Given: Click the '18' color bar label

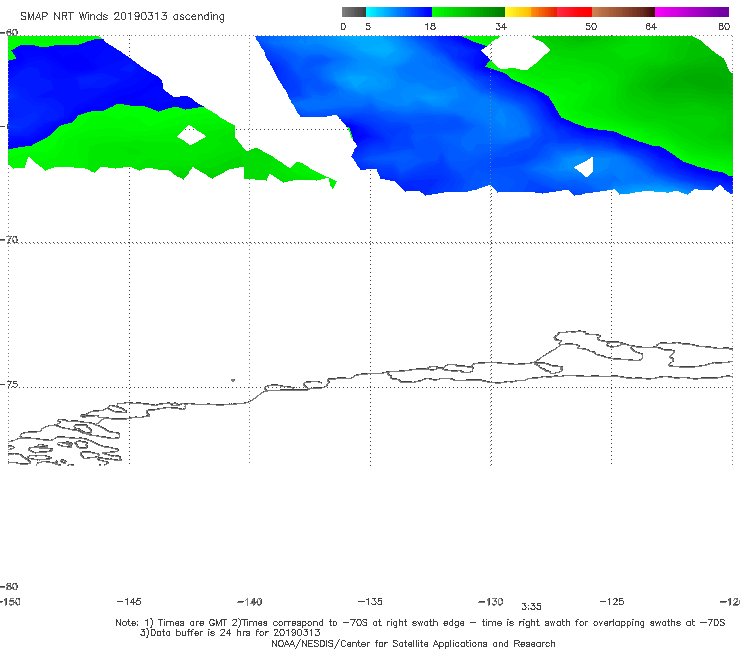Looking at the screenshot, I should 430,27.
